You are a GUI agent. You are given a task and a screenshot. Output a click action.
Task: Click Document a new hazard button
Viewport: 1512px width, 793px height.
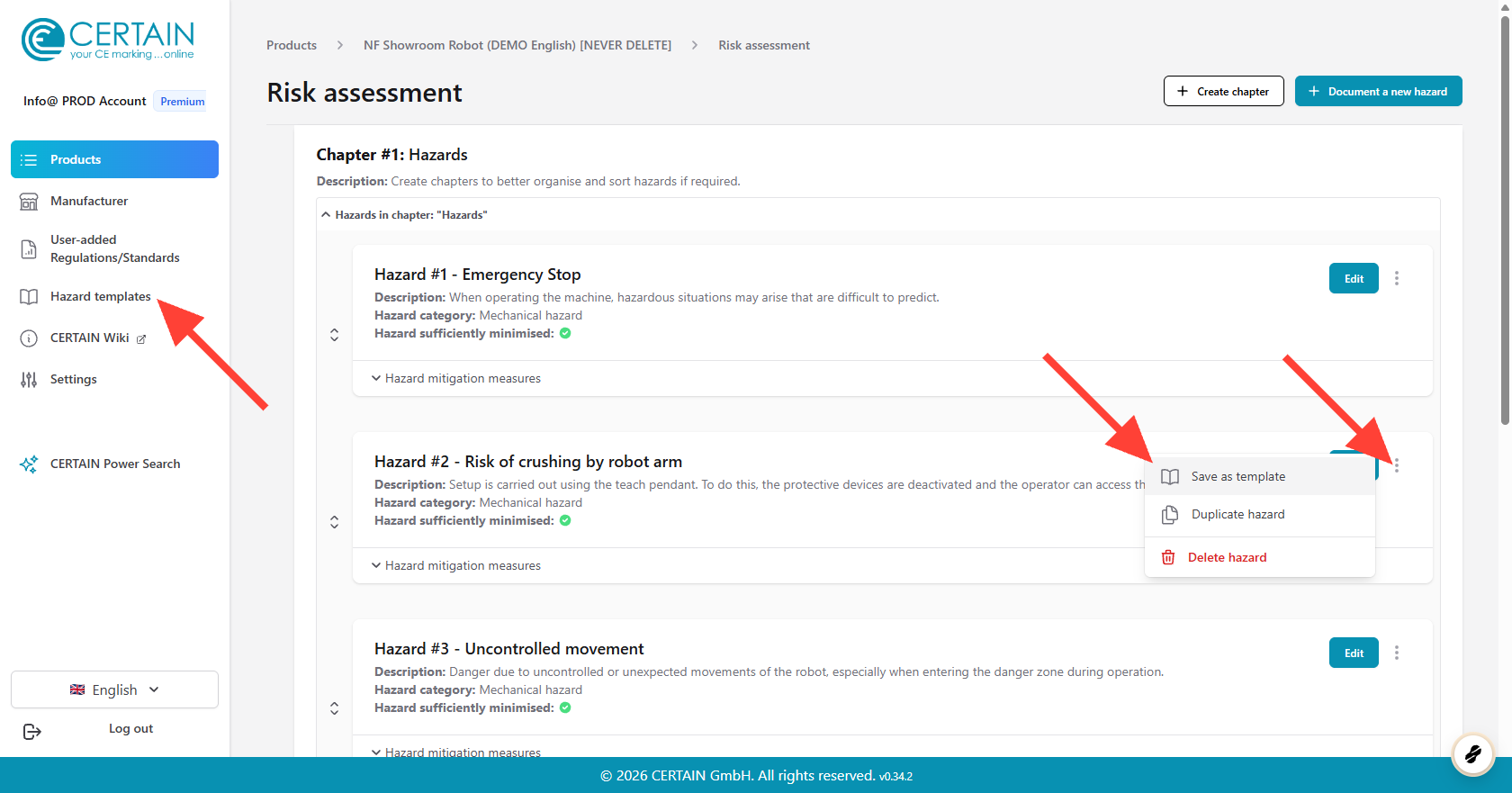[x=1379, y=91]
